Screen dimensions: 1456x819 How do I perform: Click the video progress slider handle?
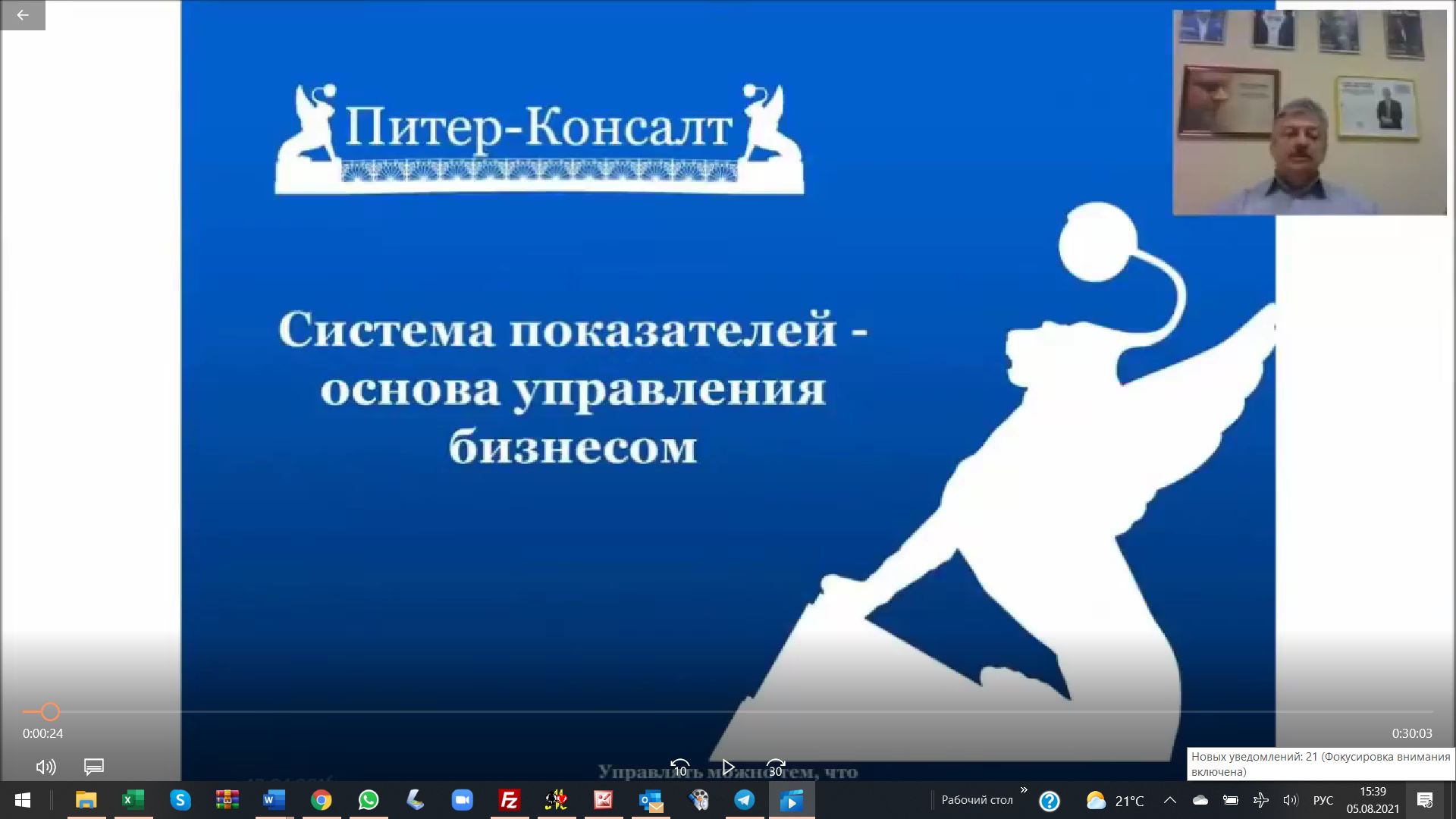50,713
